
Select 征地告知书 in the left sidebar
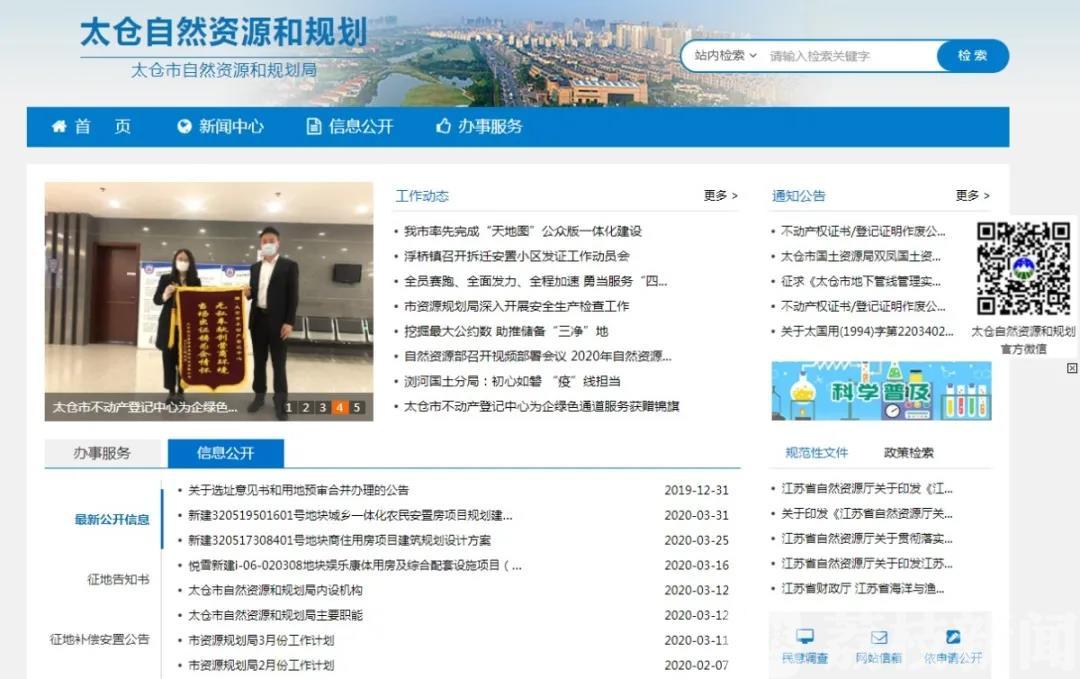point(118,579)
